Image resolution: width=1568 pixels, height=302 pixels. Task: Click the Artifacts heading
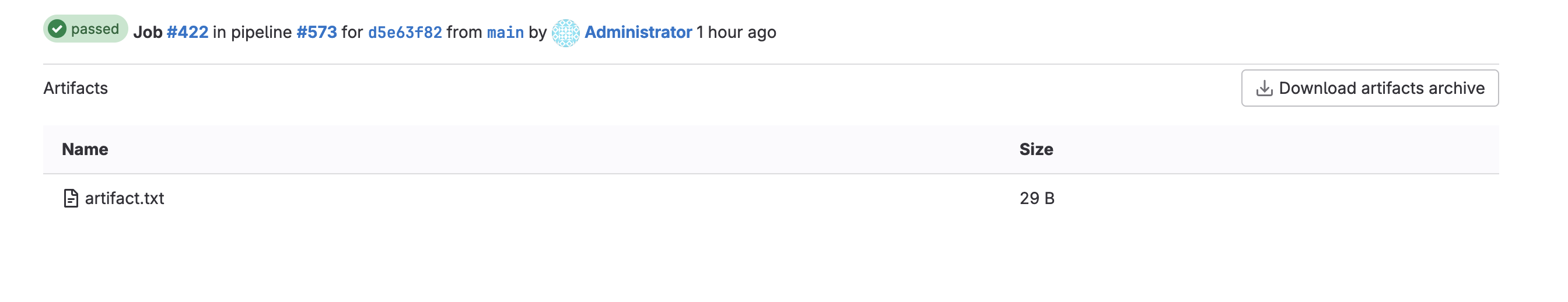pos(75,88)
